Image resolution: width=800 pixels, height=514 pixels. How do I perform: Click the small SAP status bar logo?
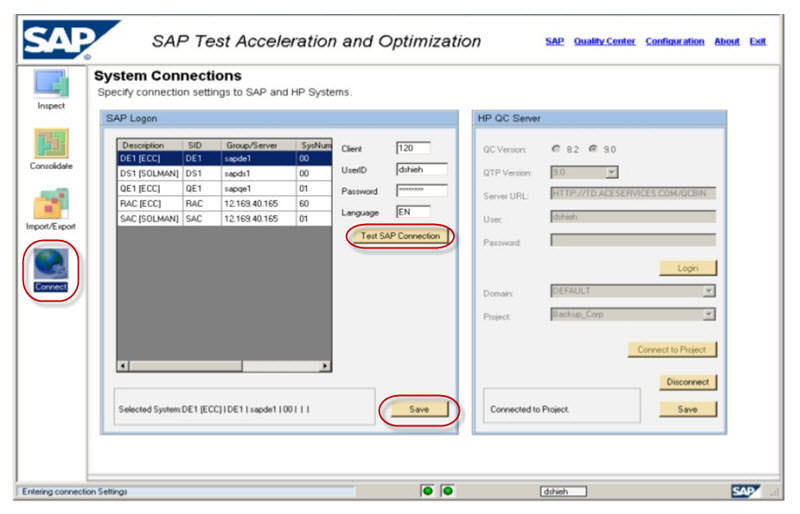tap(744, 491)
